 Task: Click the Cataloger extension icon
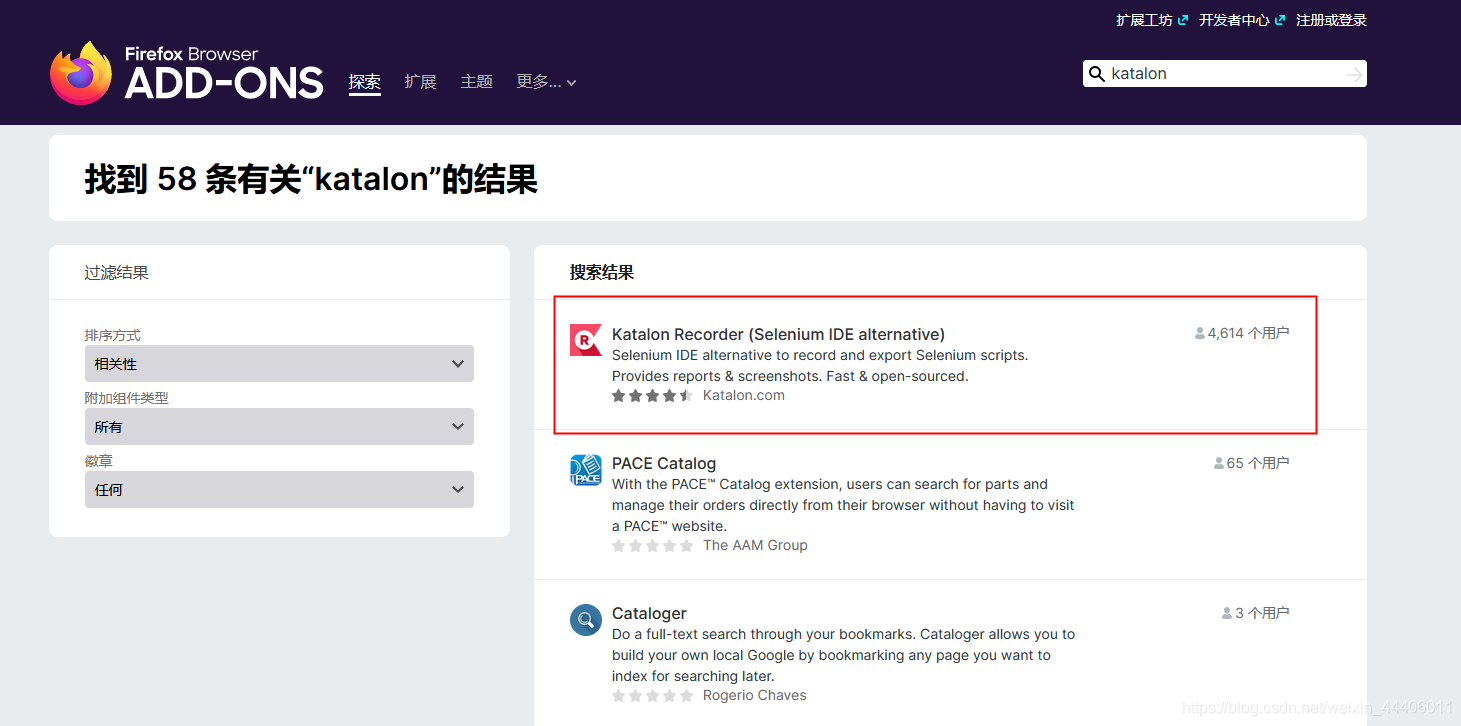click(x=585, y=620)
